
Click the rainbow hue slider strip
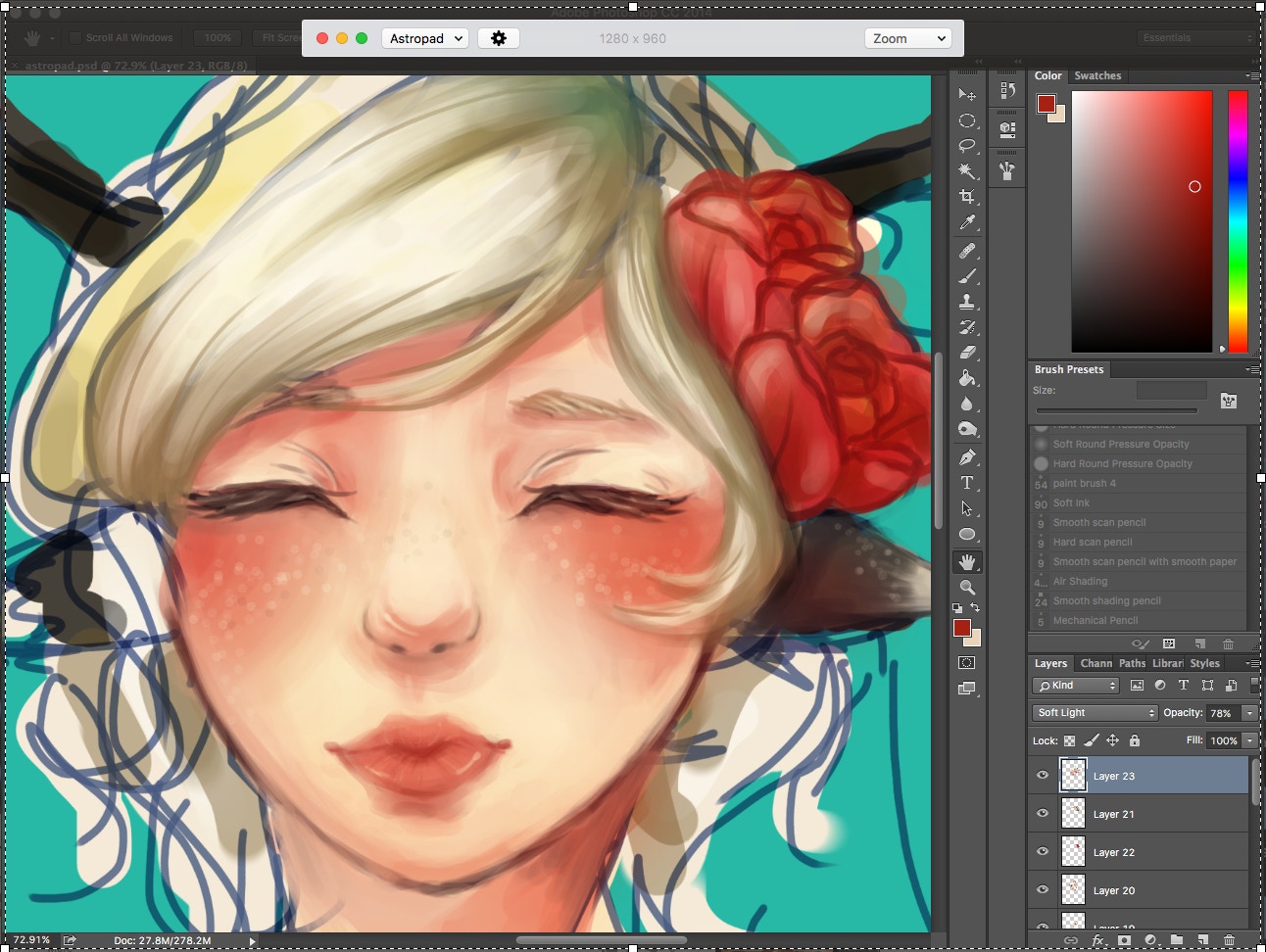[x=1238, y=220]
